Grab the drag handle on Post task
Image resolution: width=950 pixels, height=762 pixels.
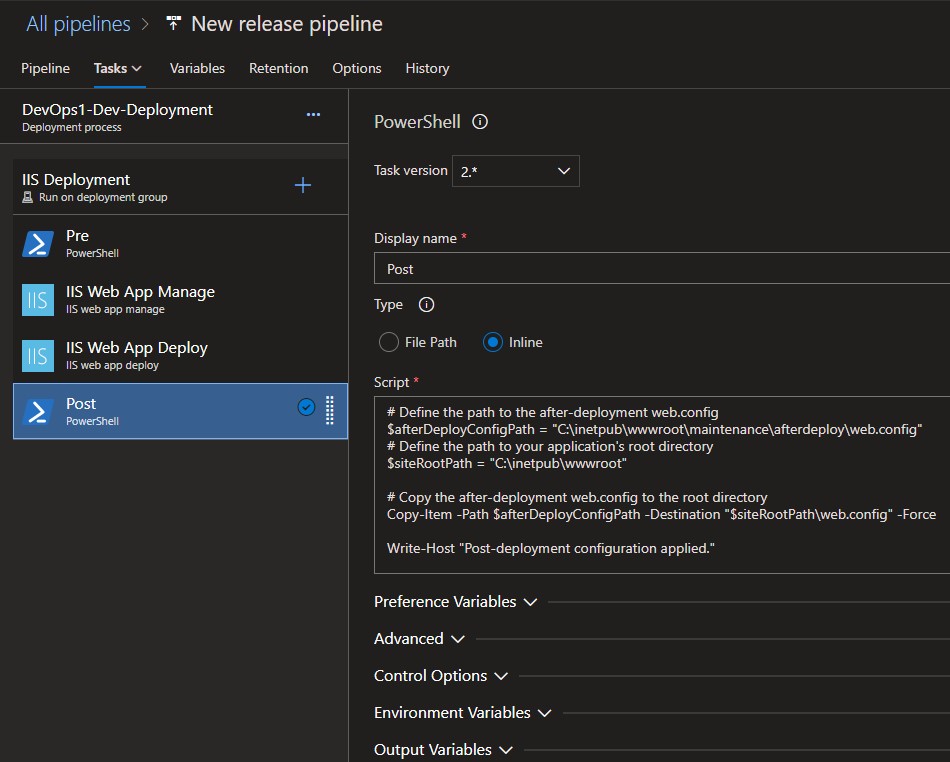[330, 410]
